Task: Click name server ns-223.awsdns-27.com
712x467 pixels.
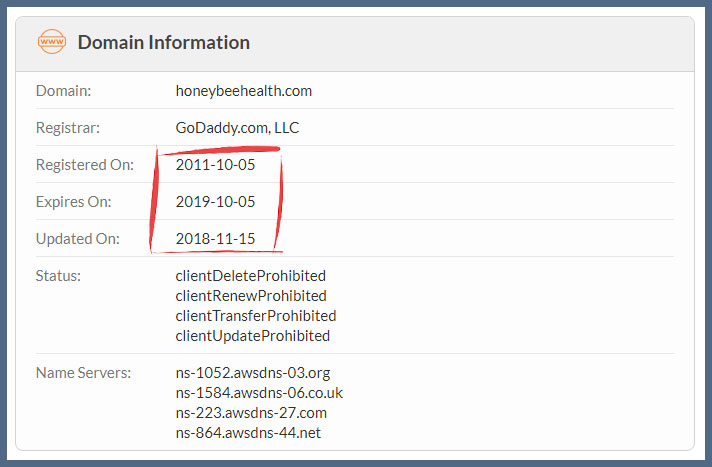Action: click(x=251, y=413)
